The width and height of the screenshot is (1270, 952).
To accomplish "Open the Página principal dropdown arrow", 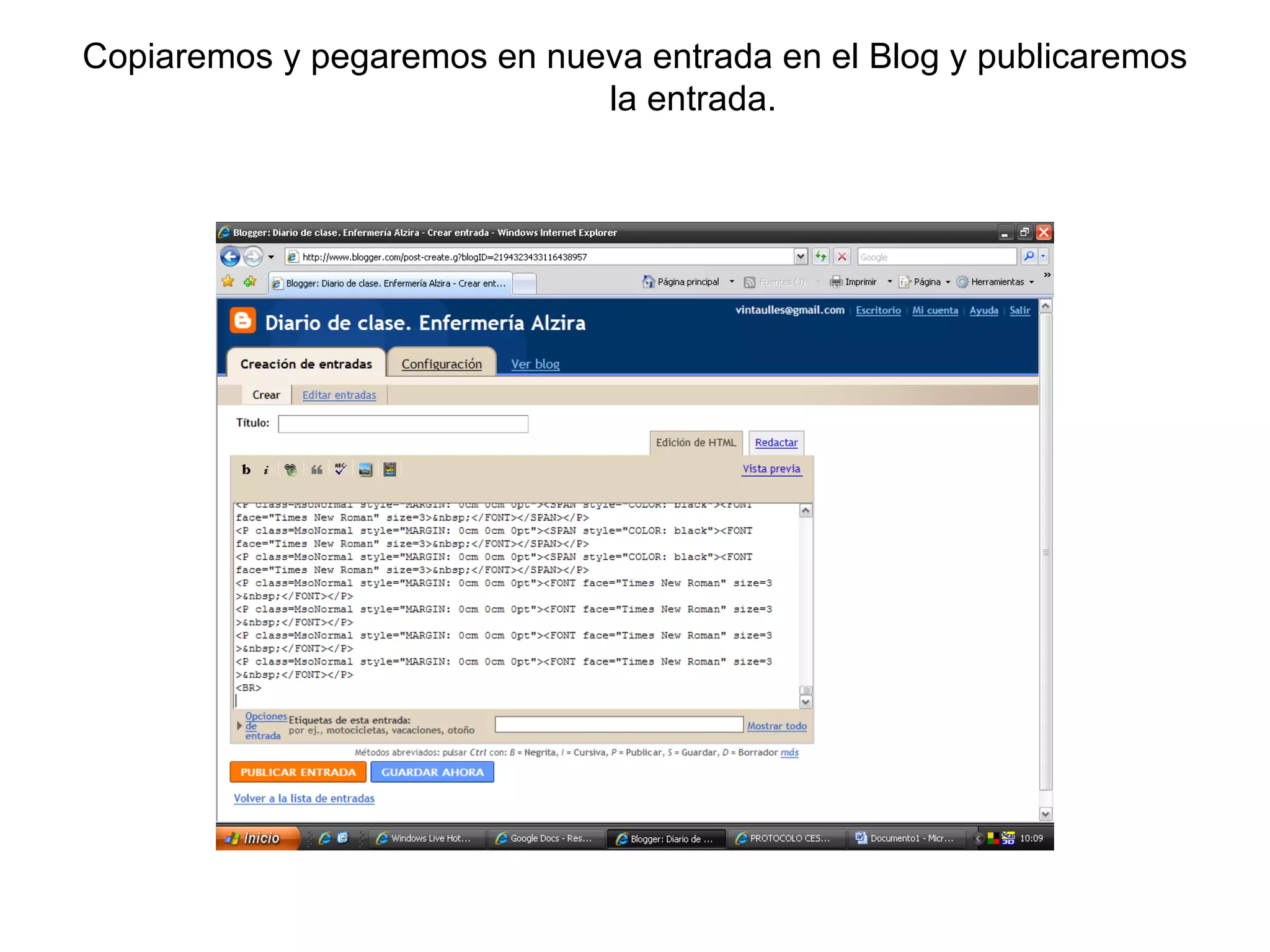I will (732, 282).
